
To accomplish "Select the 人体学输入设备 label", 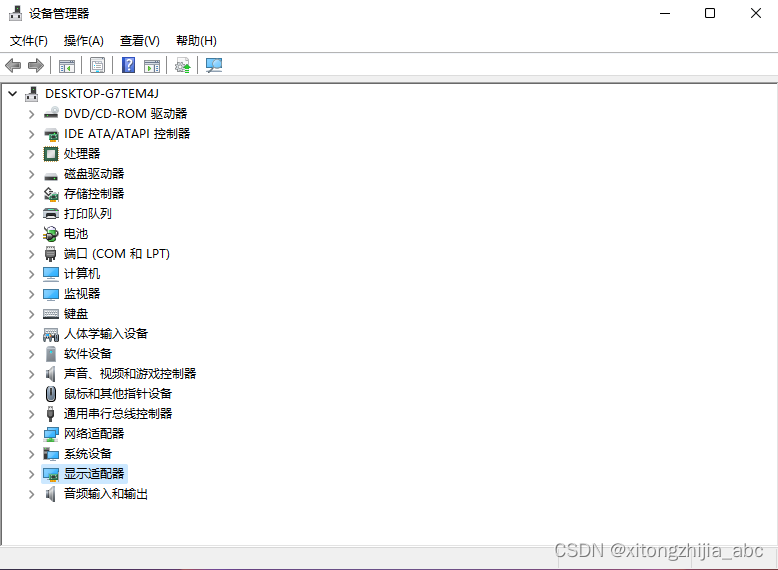I will (x=106, y=334).
